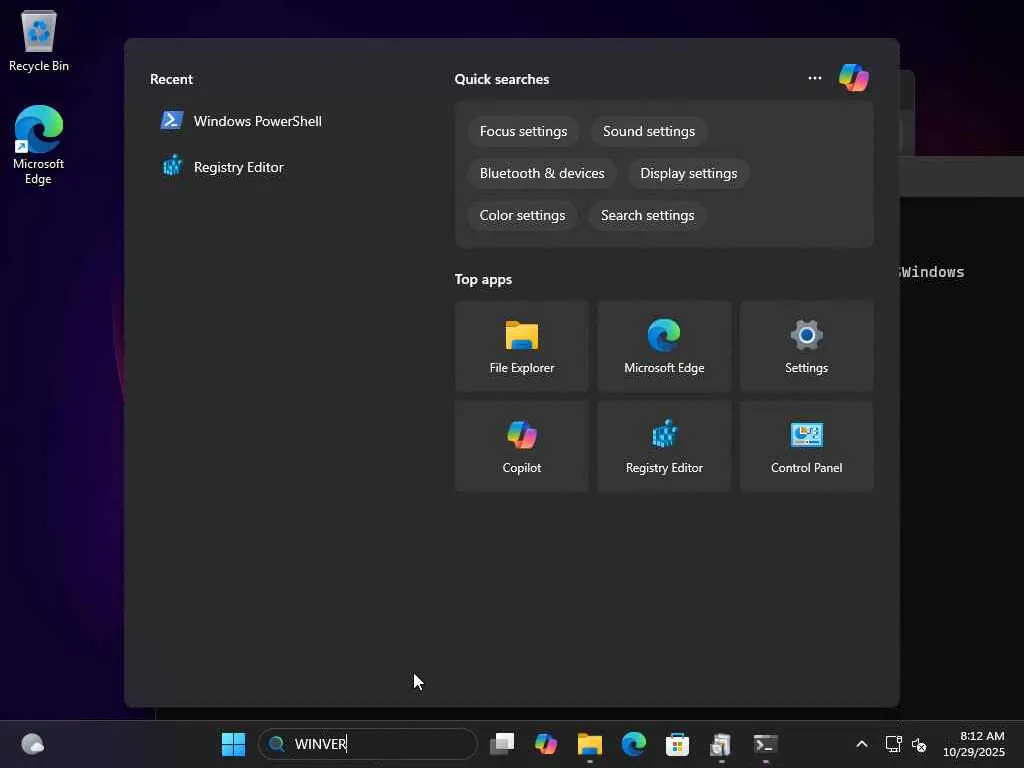Open Settings from Top apps

tap(807, 346)
